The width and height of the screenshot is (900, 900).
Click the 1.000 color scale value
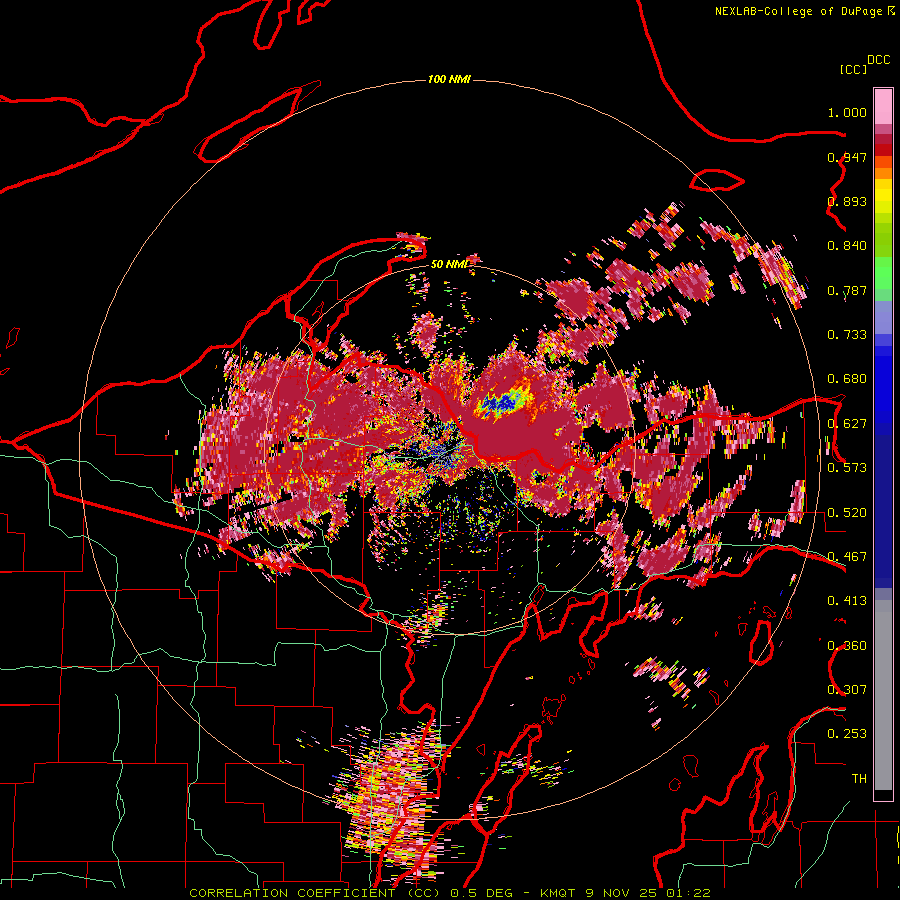[x=847, y=112]
